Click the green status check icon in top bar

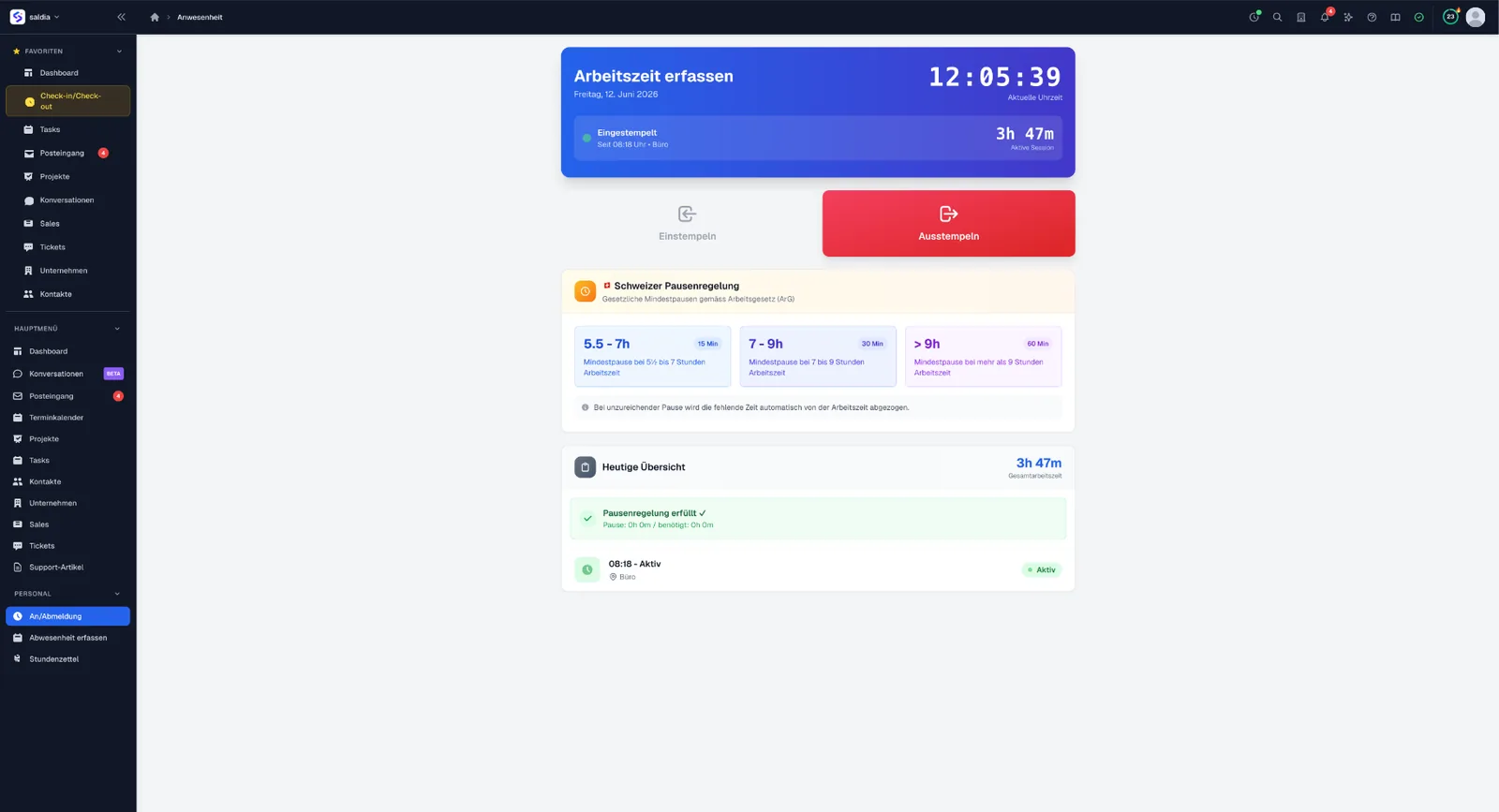point(1418,17)
